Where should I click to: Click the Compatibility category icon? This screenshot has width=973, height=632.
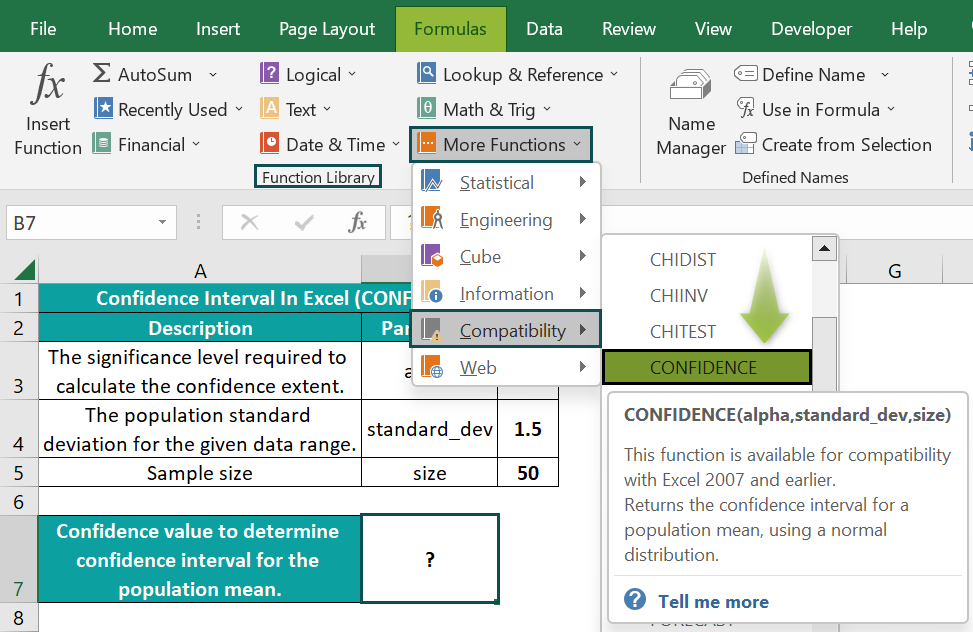click(x=431, y=330)
